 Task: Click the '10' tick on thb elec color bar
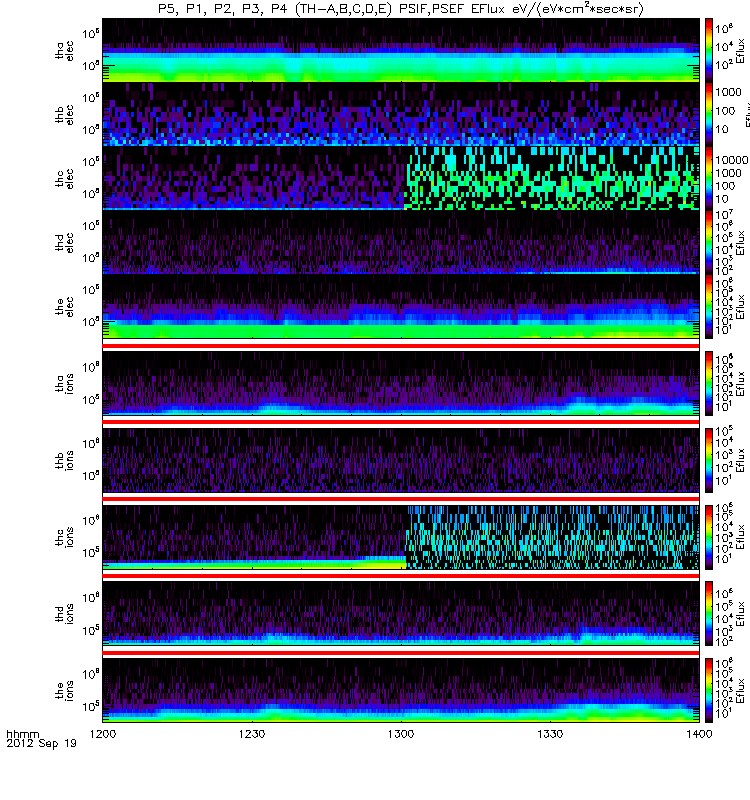[722, 129]
